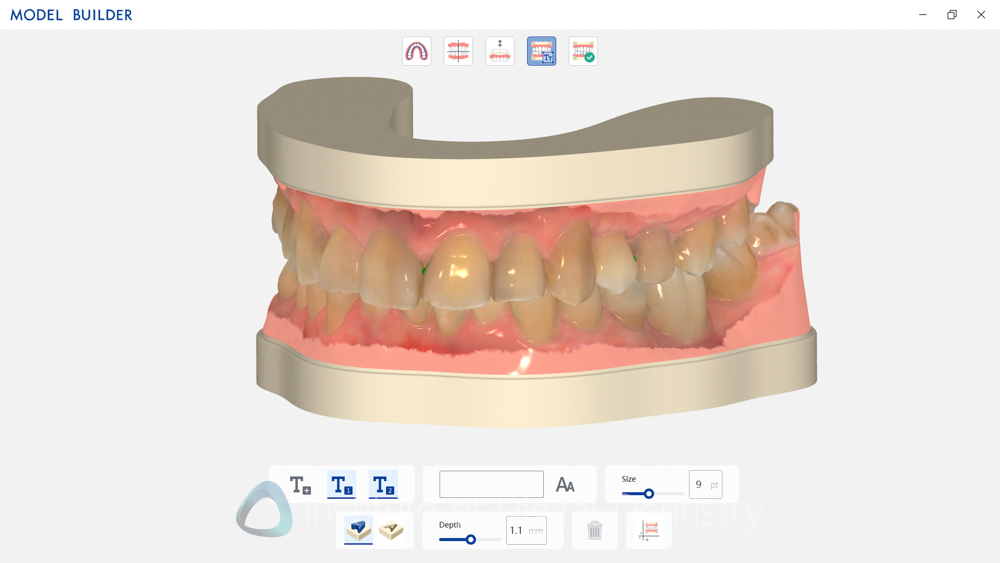Click the trash delete icon
This screenshot has width=1000, height=563.
[x=594, y=530]
